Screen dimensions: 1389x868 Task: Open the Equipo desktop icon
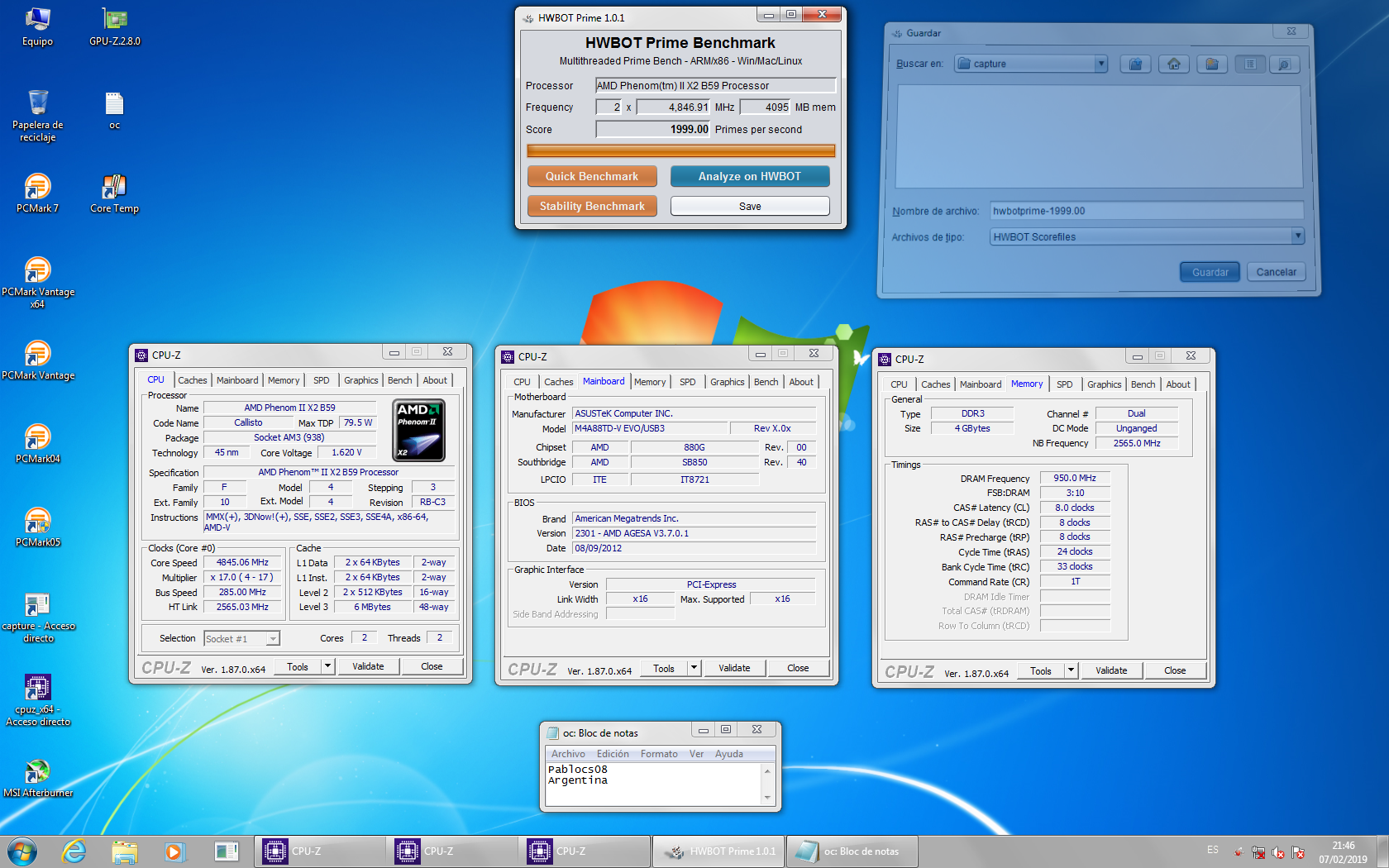click(37, 27)
